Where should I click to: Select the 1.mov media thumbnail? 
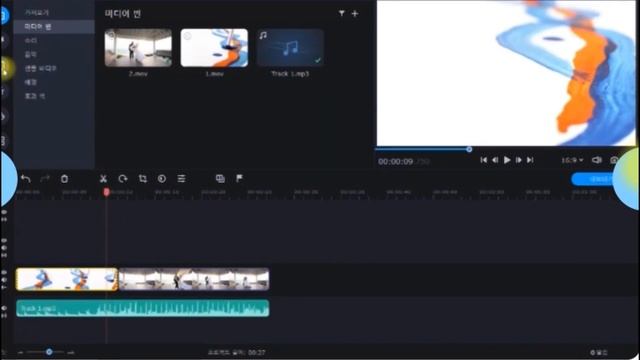pos(214,47)
